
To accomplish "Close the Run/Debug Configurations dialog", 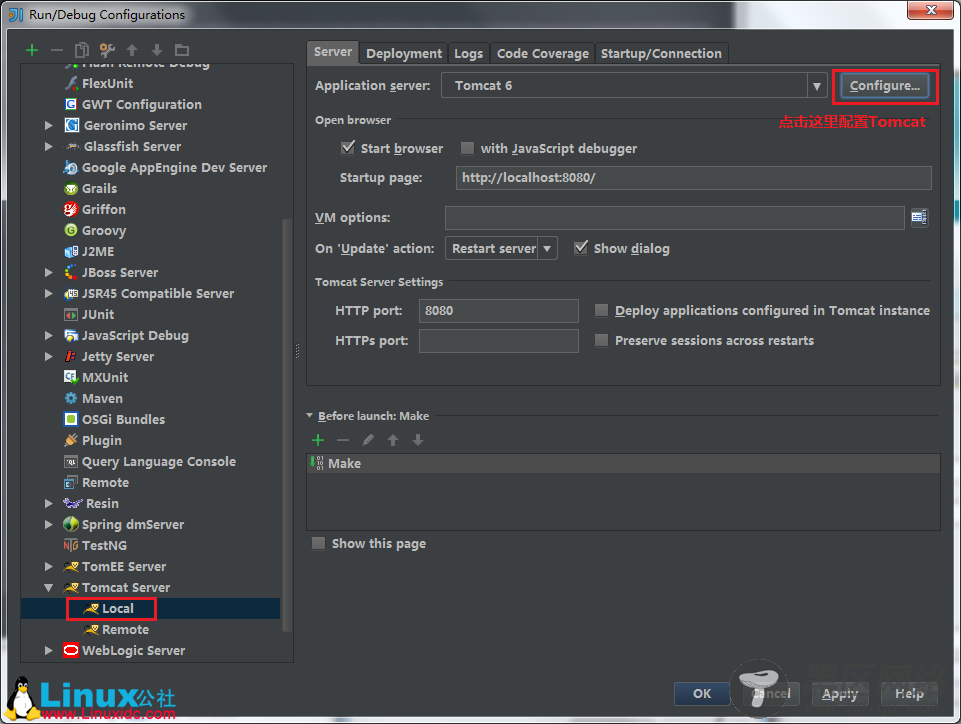I will (x=931, y=10).
